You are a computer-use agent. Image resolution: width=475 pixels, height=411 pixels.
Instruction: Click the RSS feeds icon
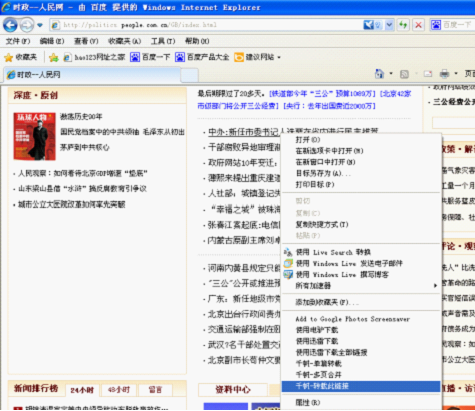click(404, 74)
